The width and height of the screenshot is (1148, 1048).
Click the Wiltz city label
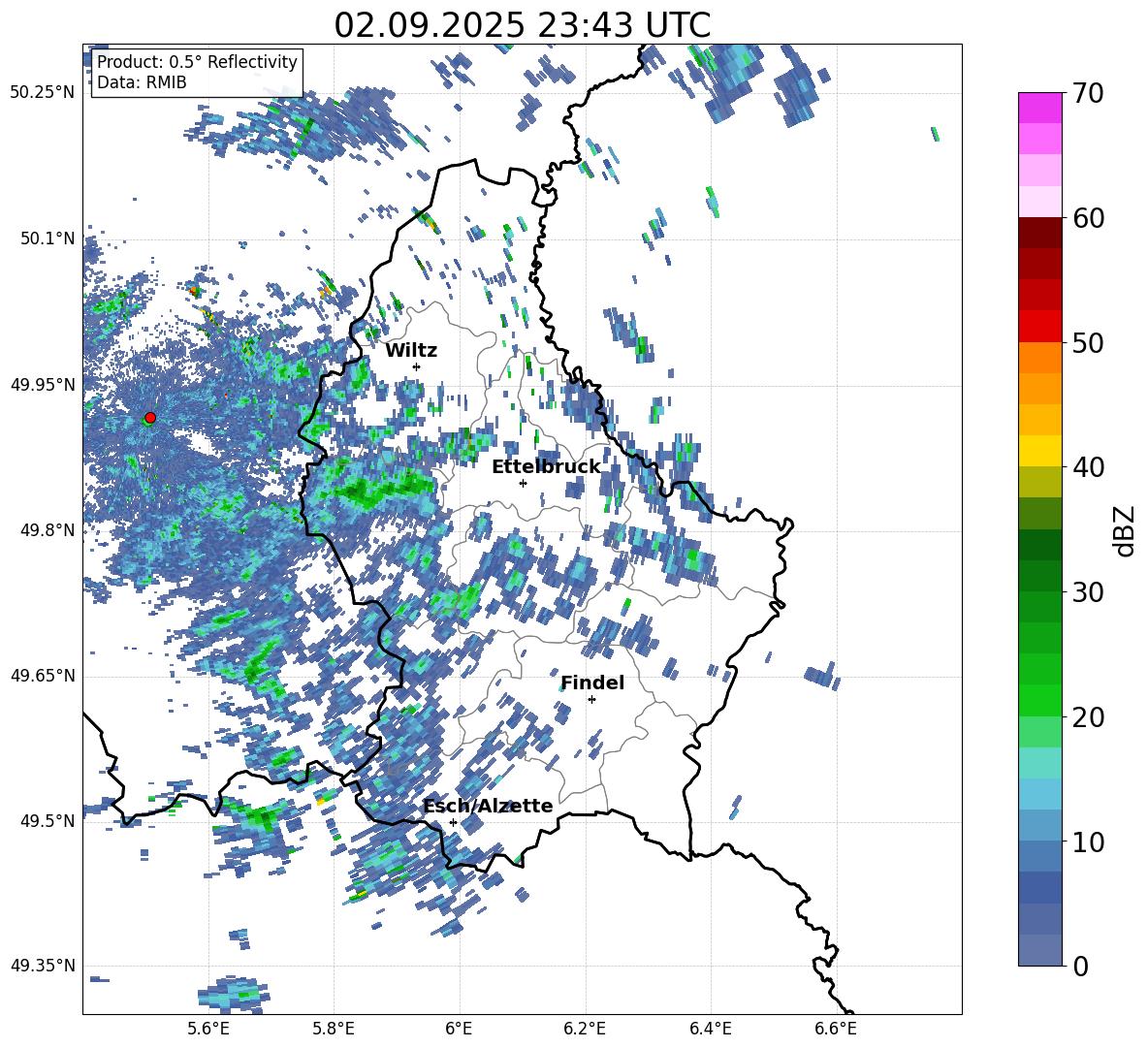pyautogui.click(x=411, y=351)
